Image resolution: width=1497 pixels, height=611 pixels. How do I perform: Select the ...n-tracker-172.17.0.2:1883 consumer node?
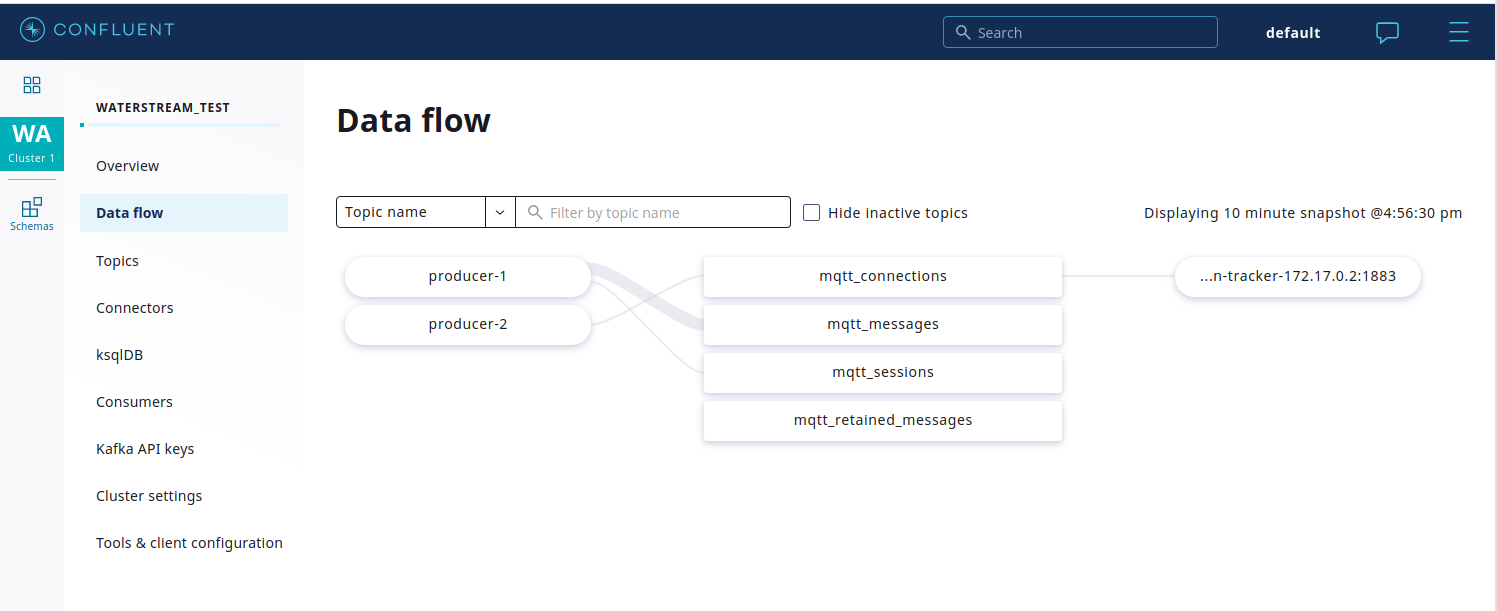coord(1298,277)
